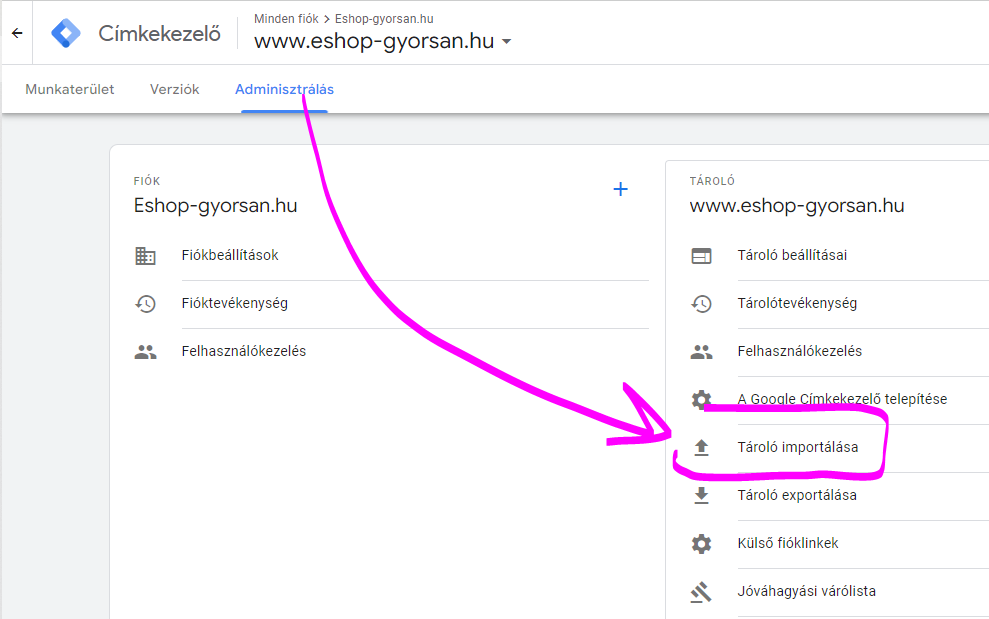Image resolution: width=989 pixels, height=619 pixels.
Task: Click the Tároló importálása upload icon
Action: pyautogui.click(x=701, y=448)
